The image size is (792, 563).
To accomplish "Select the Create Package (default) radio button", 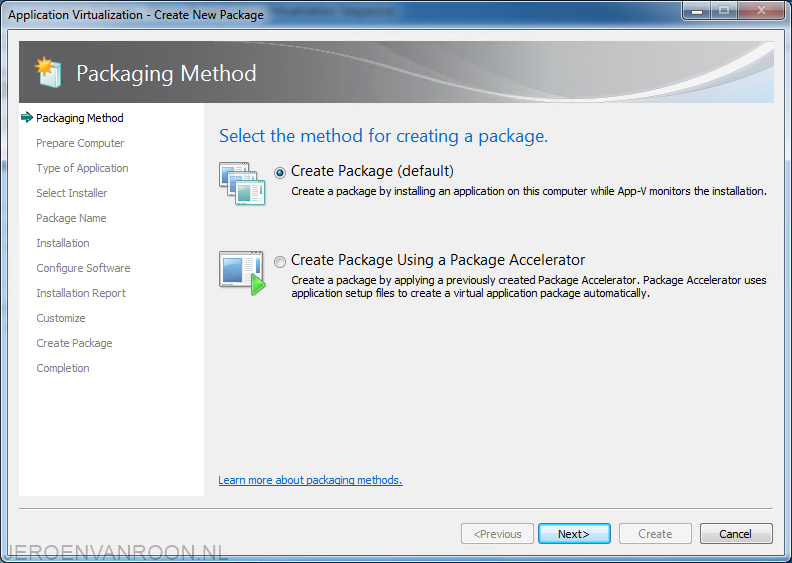I will [x=280, y=173].
